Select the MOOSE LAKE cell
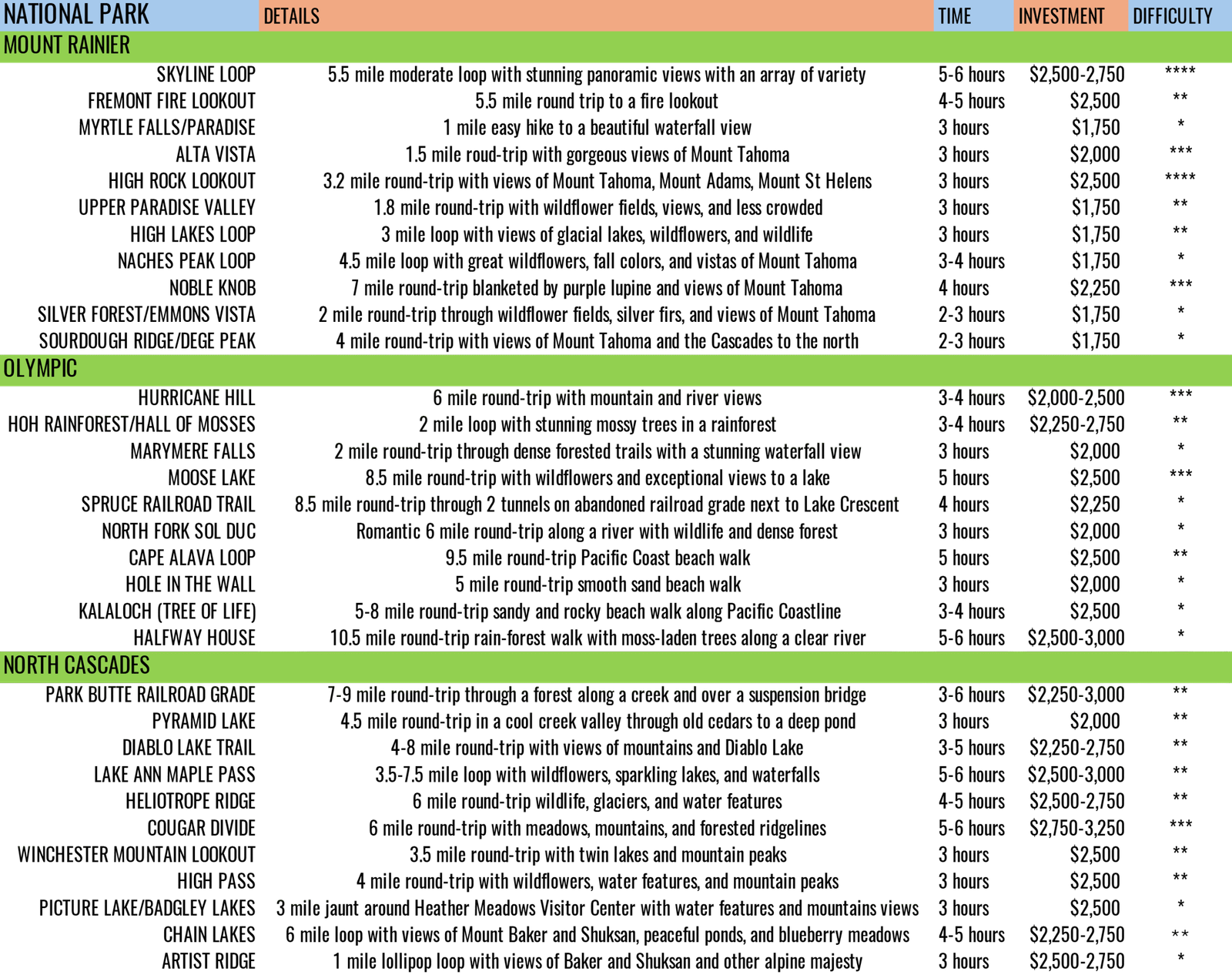 click(212, 478)
